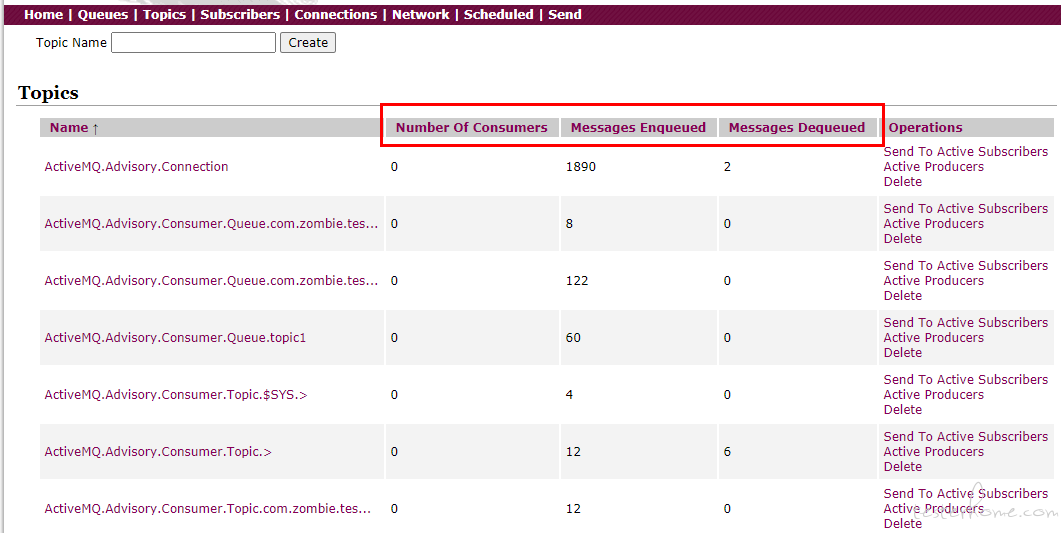Viewport: 1061px width, 533px height.
Task: Open ActiveMQ.Advisory.Consumer.Topic.$SYS.> topic
Action: tap(176, 394)
